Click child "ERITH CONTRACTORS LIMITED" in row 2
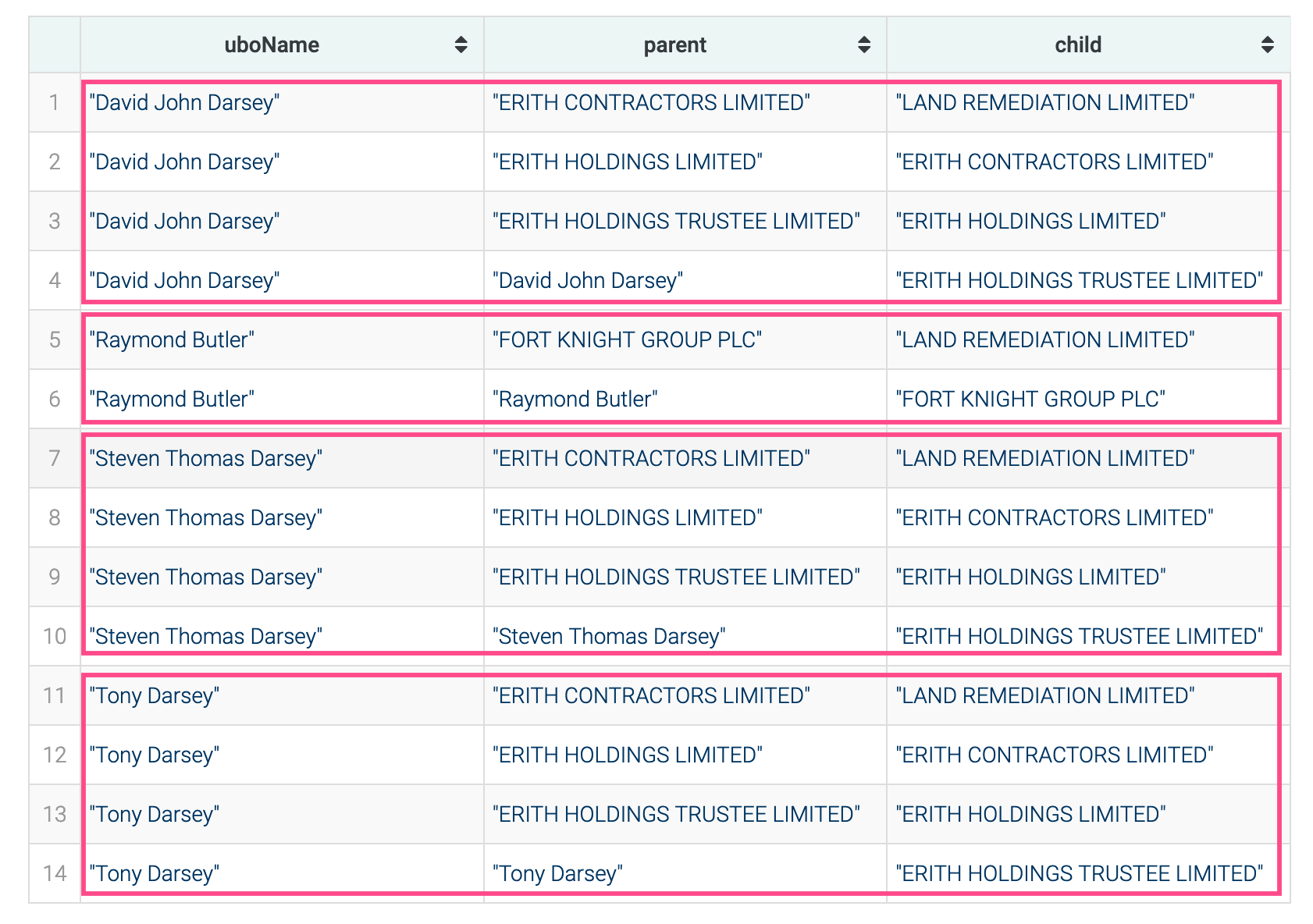Image resolution: width=1313 pixels, height=924 pixels. [1054, 162]
